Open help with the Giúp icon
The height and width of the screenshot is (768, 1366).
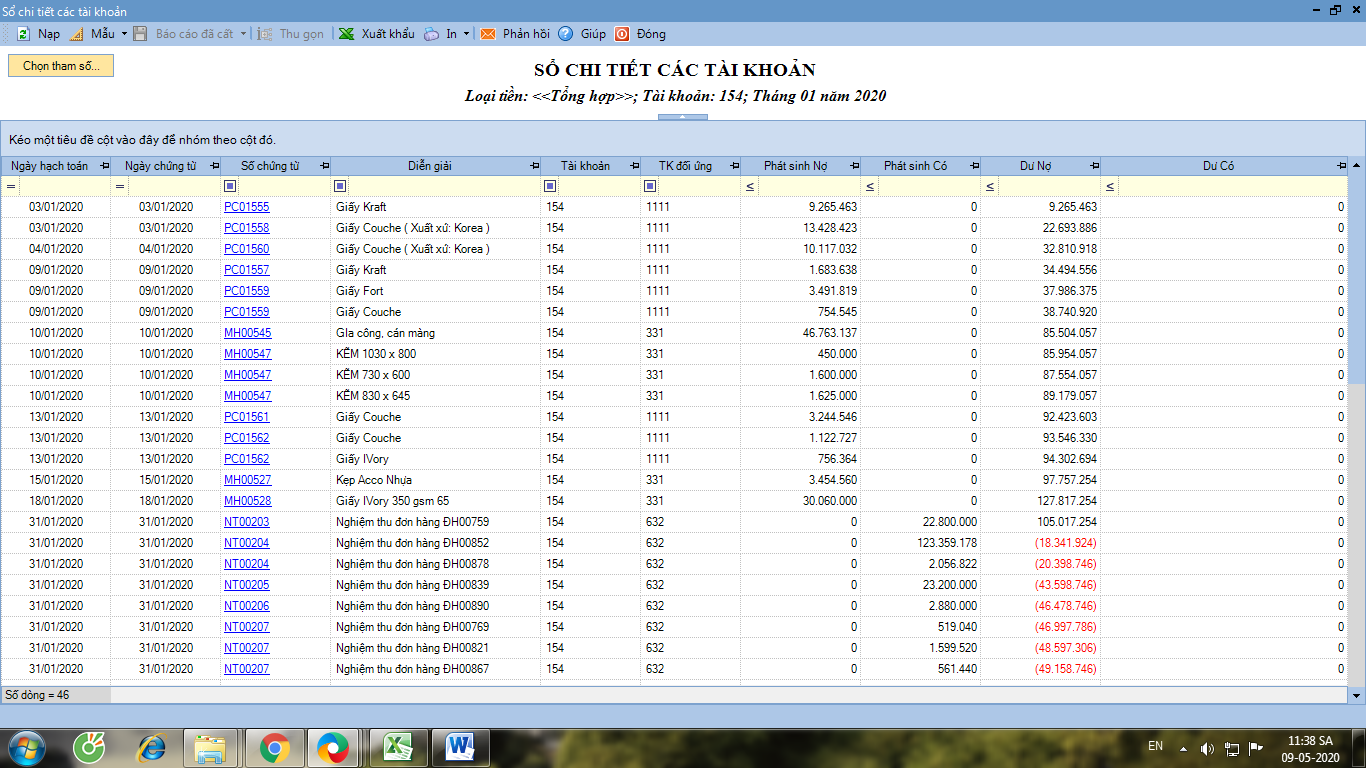pos(566,34)
